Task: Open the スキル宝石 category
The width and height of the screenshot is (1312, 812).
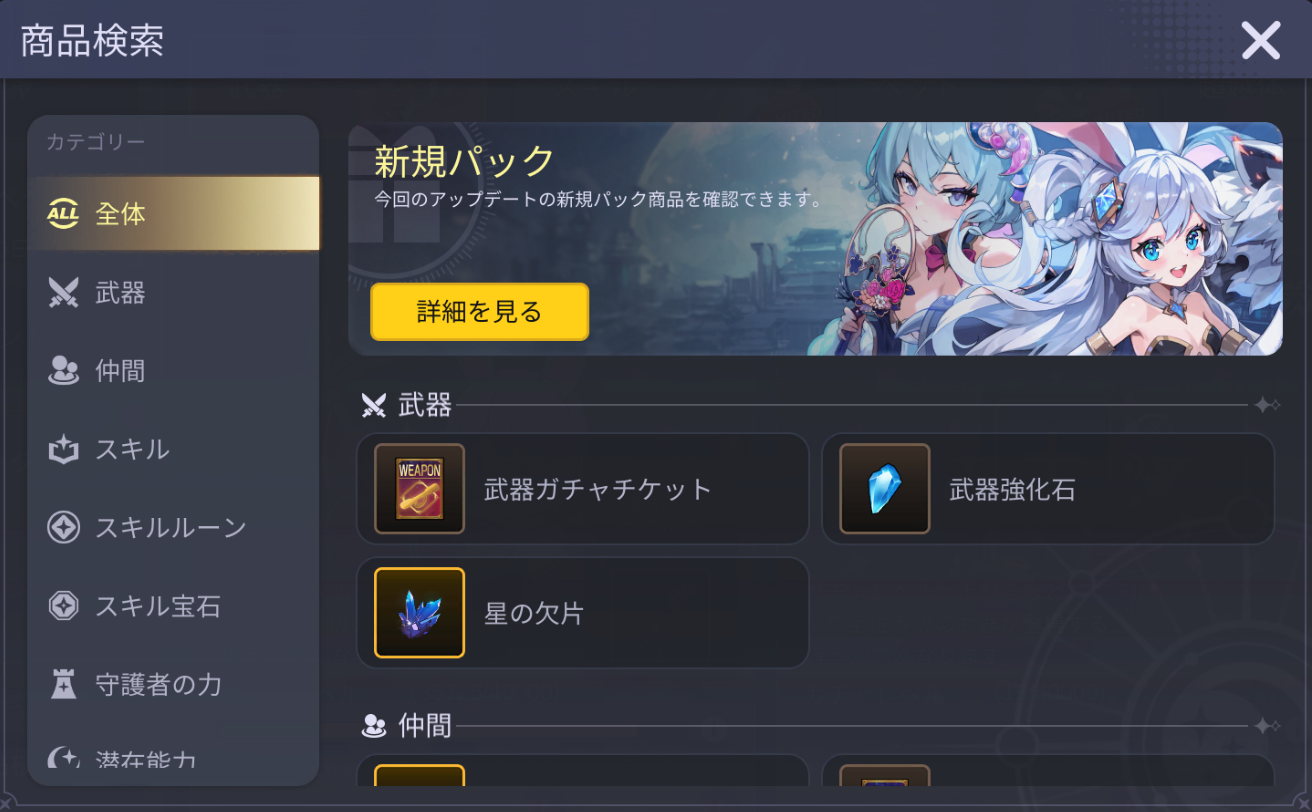Action: point(174,606)
